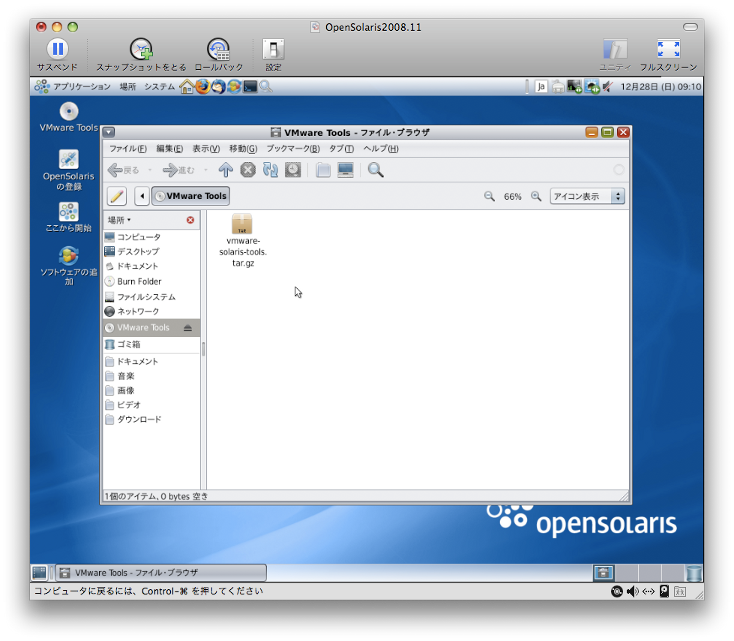This screenshot has width=734, height=641.
Task: Open ソフトウェアの追加 desktop icon
Action: (69, 265)
